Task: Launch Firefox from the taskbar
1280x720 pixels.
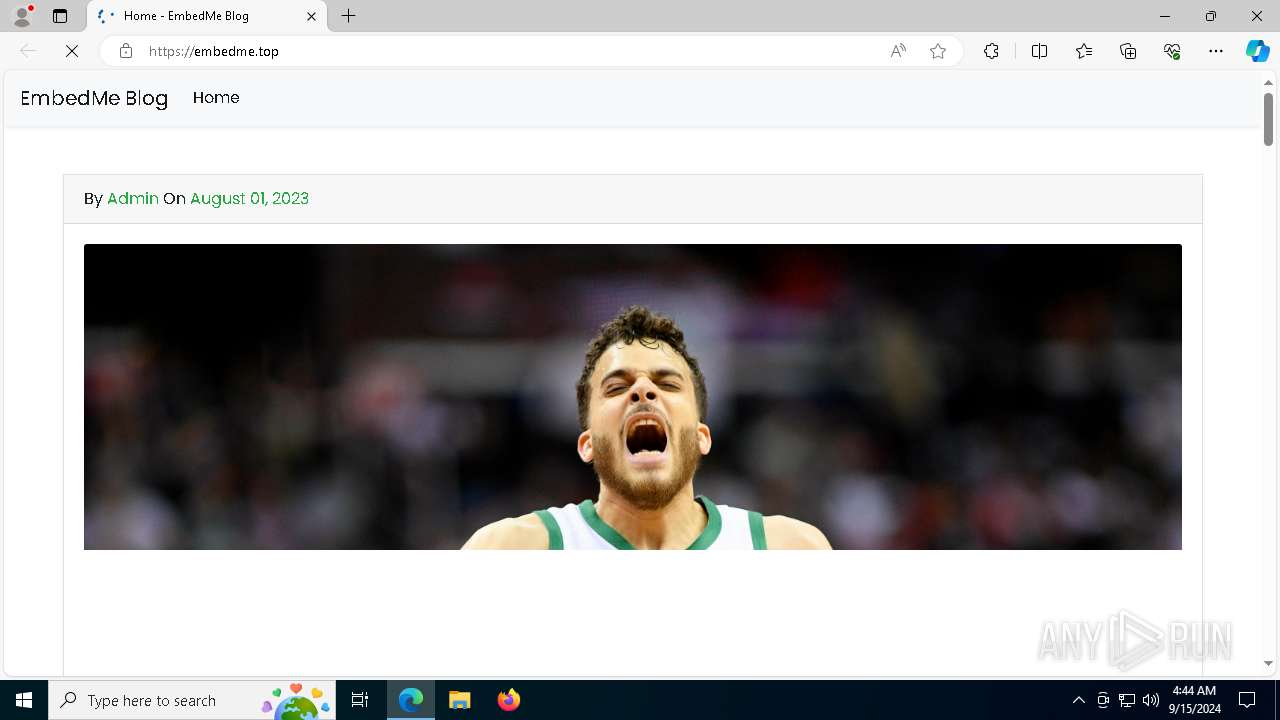Action: click(x=508, y=700)
